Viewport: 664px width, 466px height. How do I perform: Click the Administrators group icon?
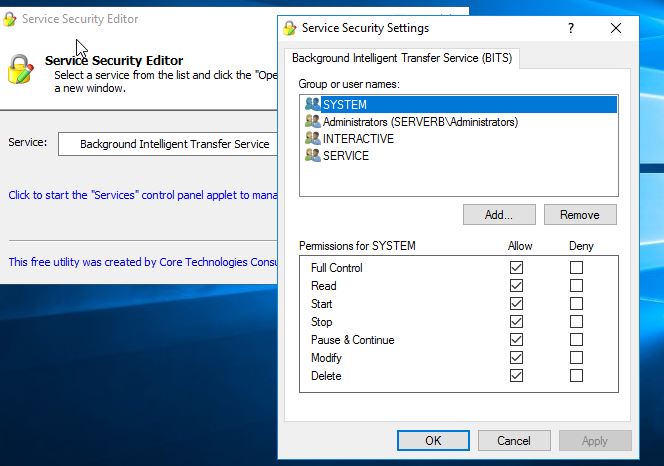(x=313, y=122)
